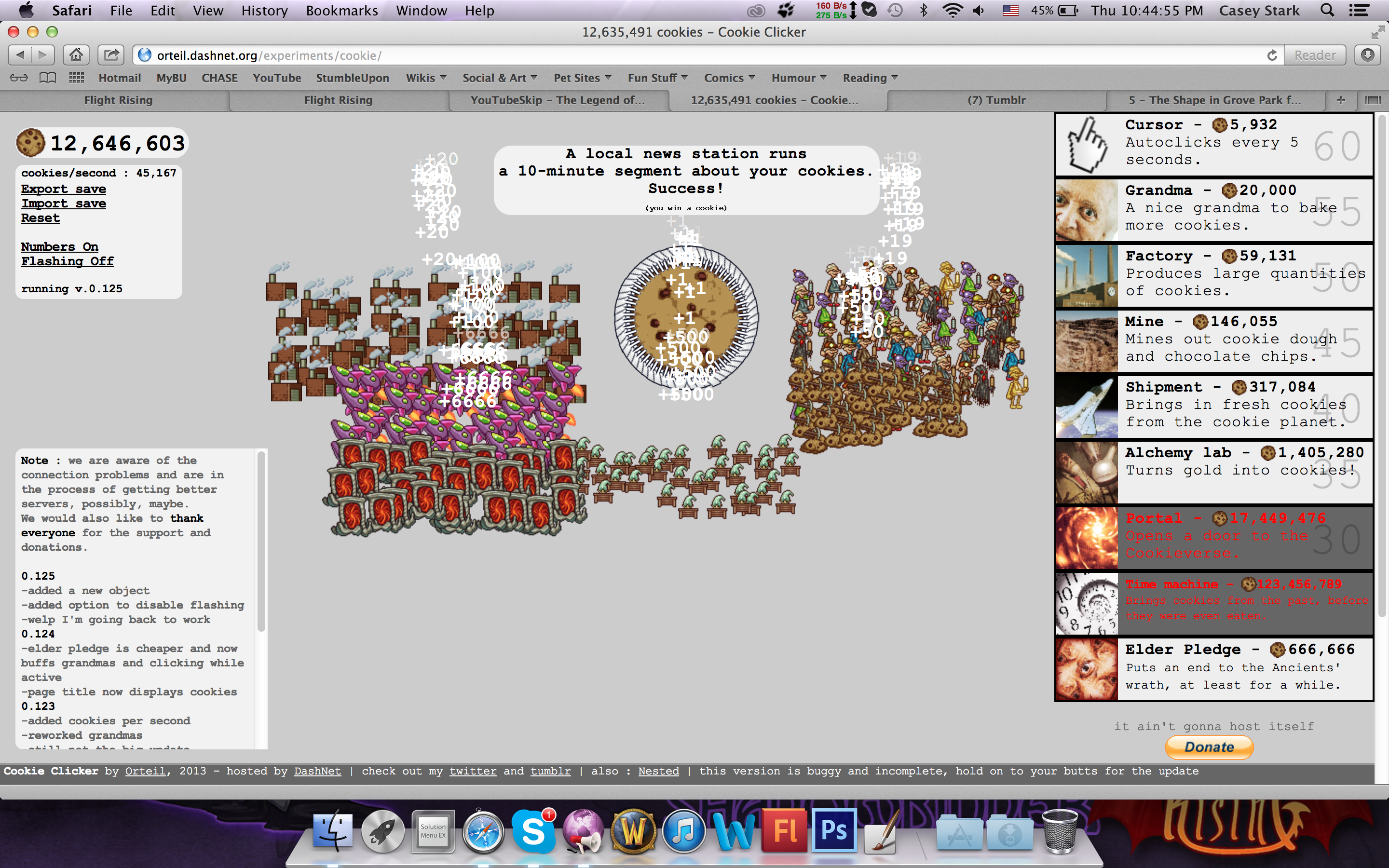This screenshot has height=868, width=1389.
Task: Buy a Shipment
Action: pos(1214,407)
